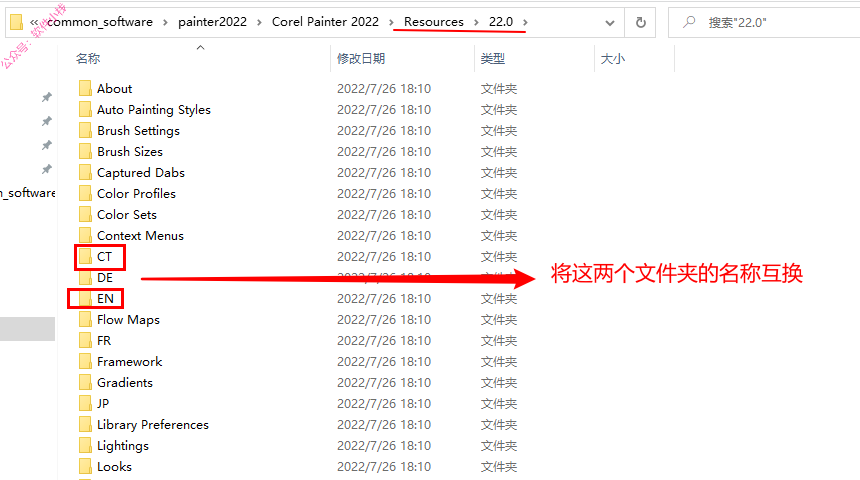Select the "Library Preferences" folder name

coord(153,425)
